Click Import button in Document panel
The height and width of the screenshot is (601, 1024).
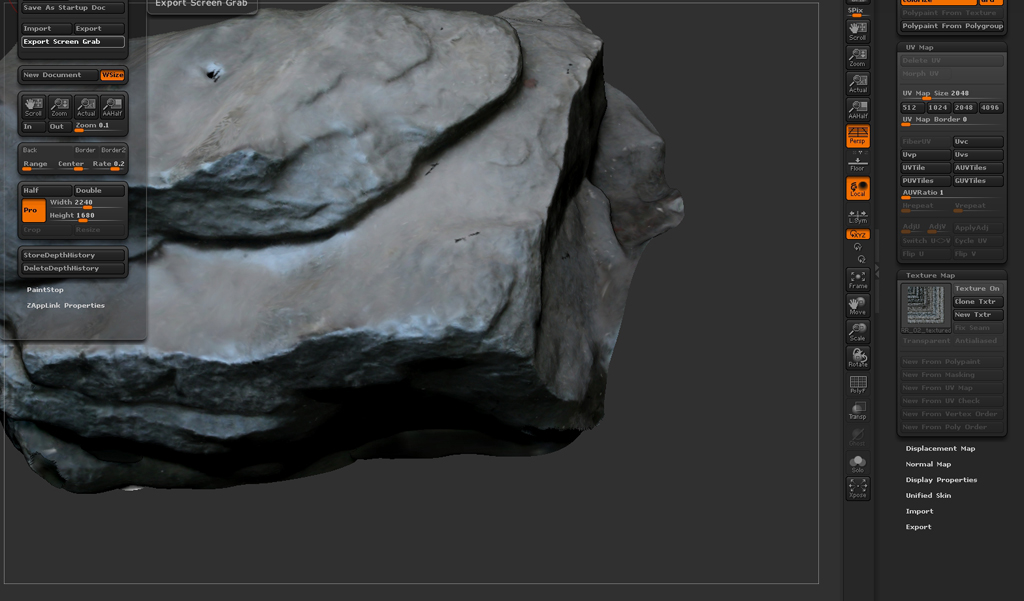point(46,29)
